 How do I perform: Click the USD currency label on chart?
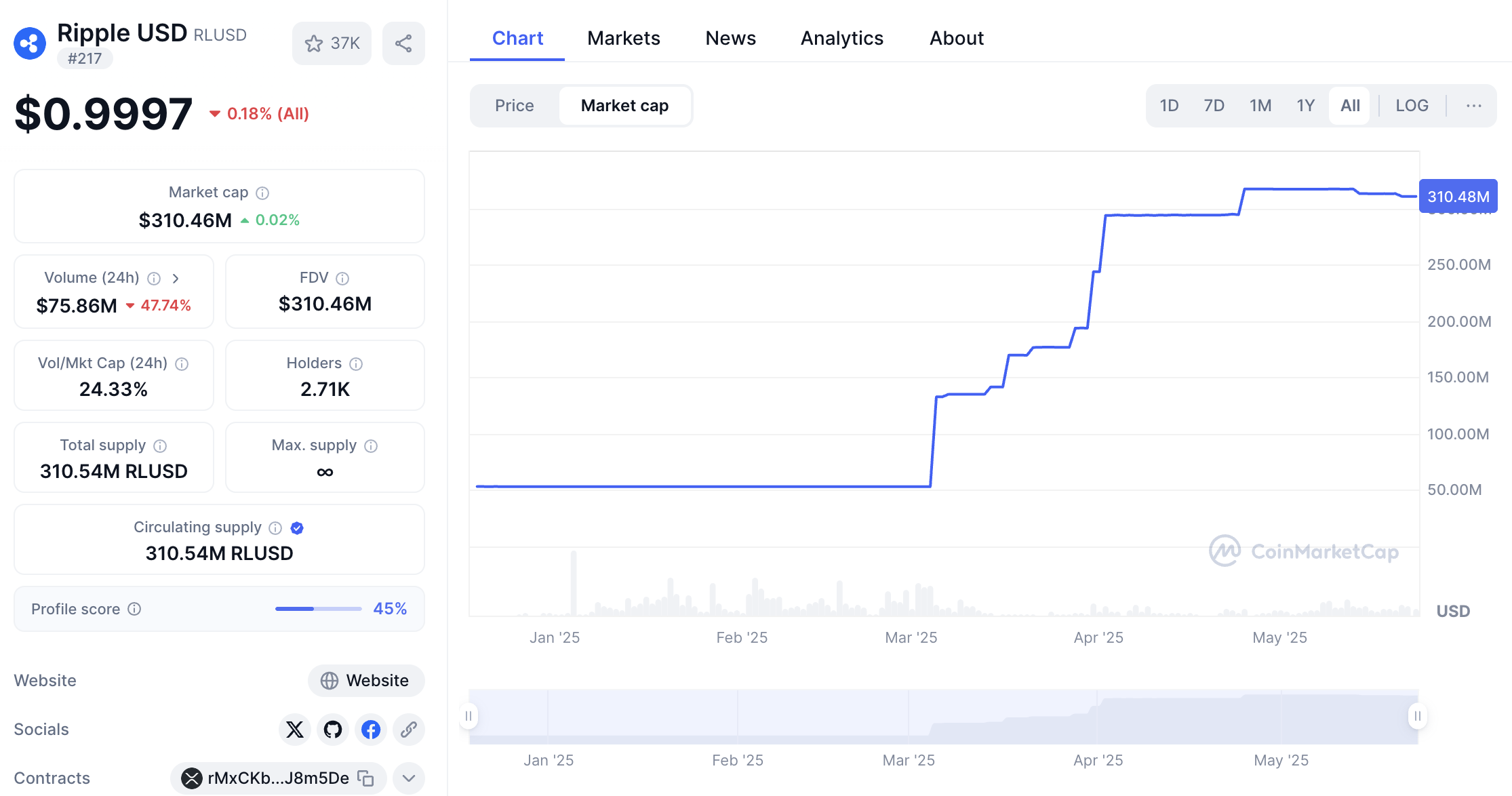pos(1453,612)
